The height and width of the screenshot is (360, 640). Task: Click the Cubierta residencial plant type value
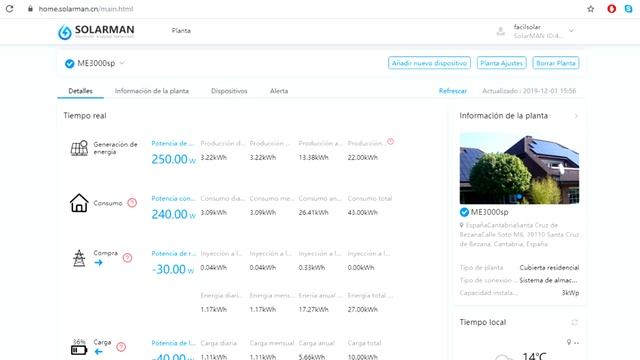coord(549,268)
